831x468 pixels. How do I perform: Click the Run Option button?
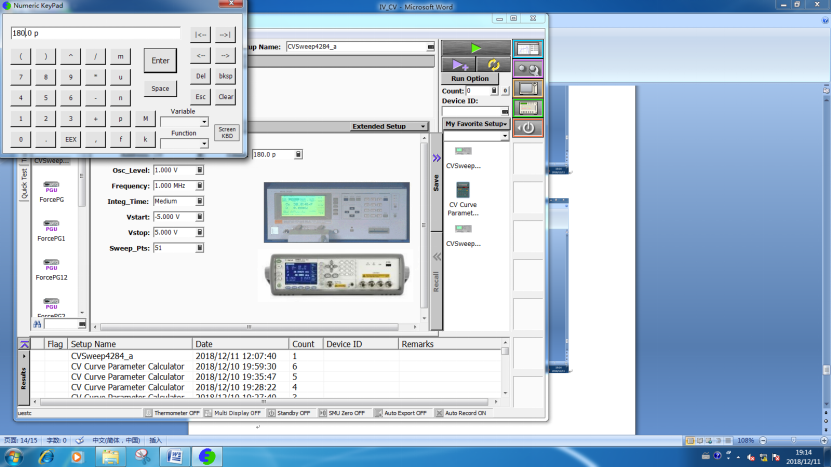[470, 78]
